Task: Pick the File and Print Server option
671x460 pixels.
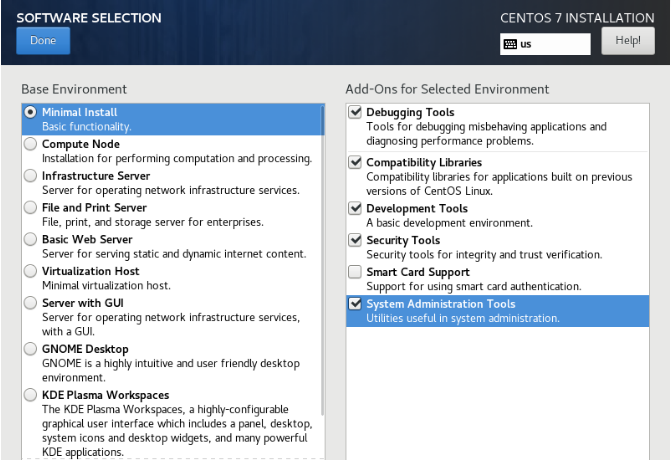Action: coord(30,208)
